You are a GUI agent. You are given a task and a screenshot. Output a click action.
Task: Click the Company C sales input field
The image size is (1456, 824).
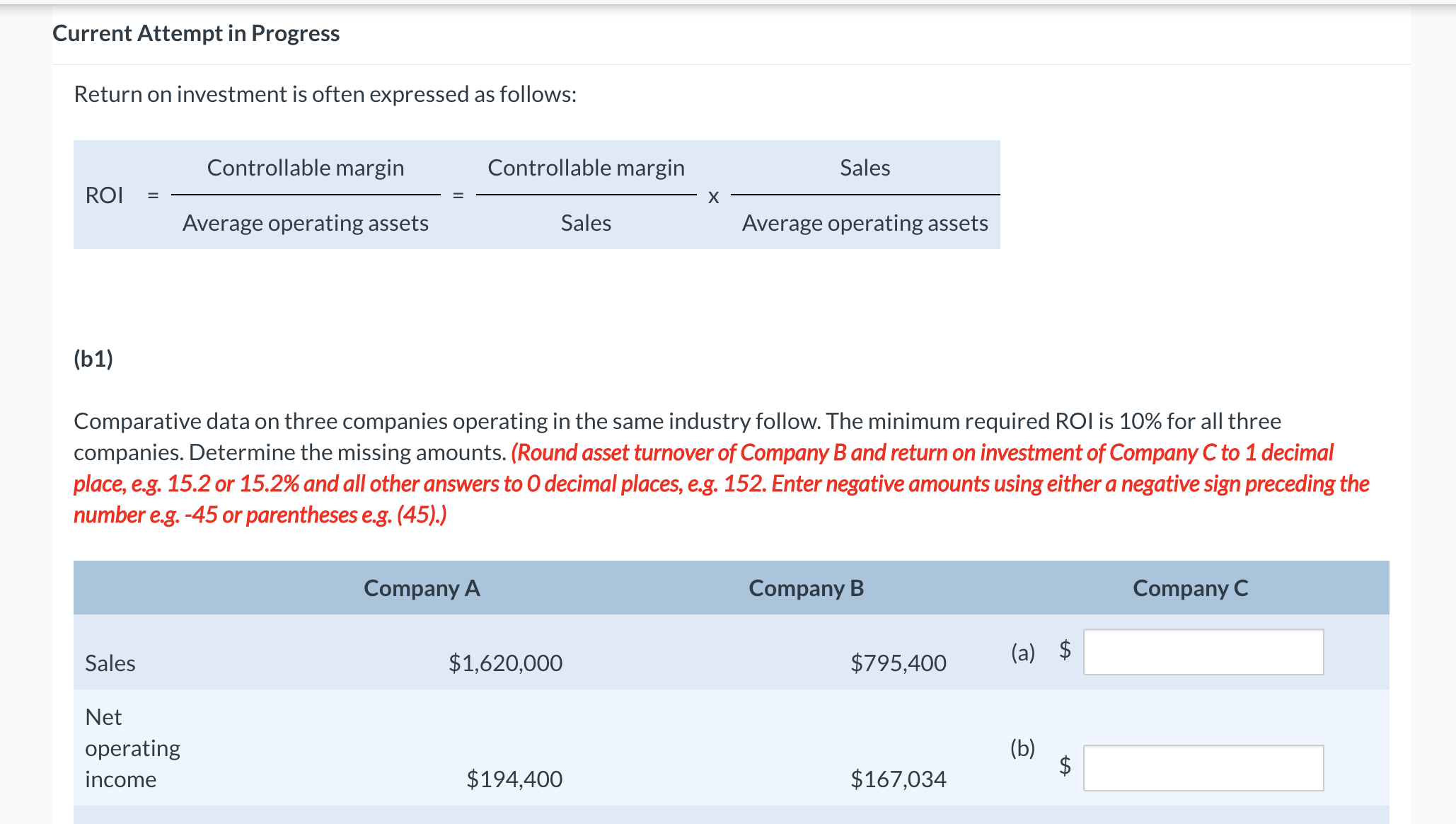pyautogui.click(x=1205, y=651)
